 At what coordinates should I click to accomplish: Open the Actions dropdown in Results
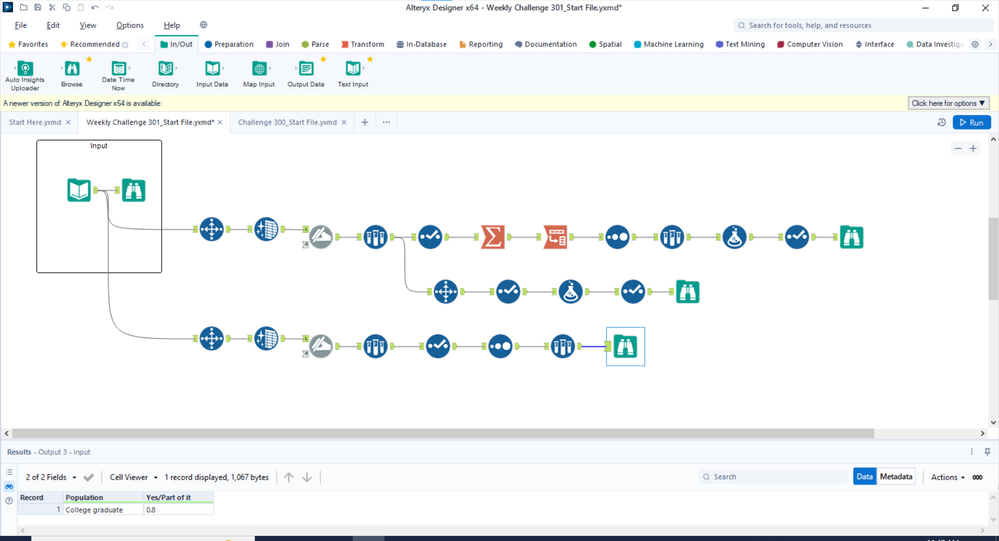[x=948, y=477]
